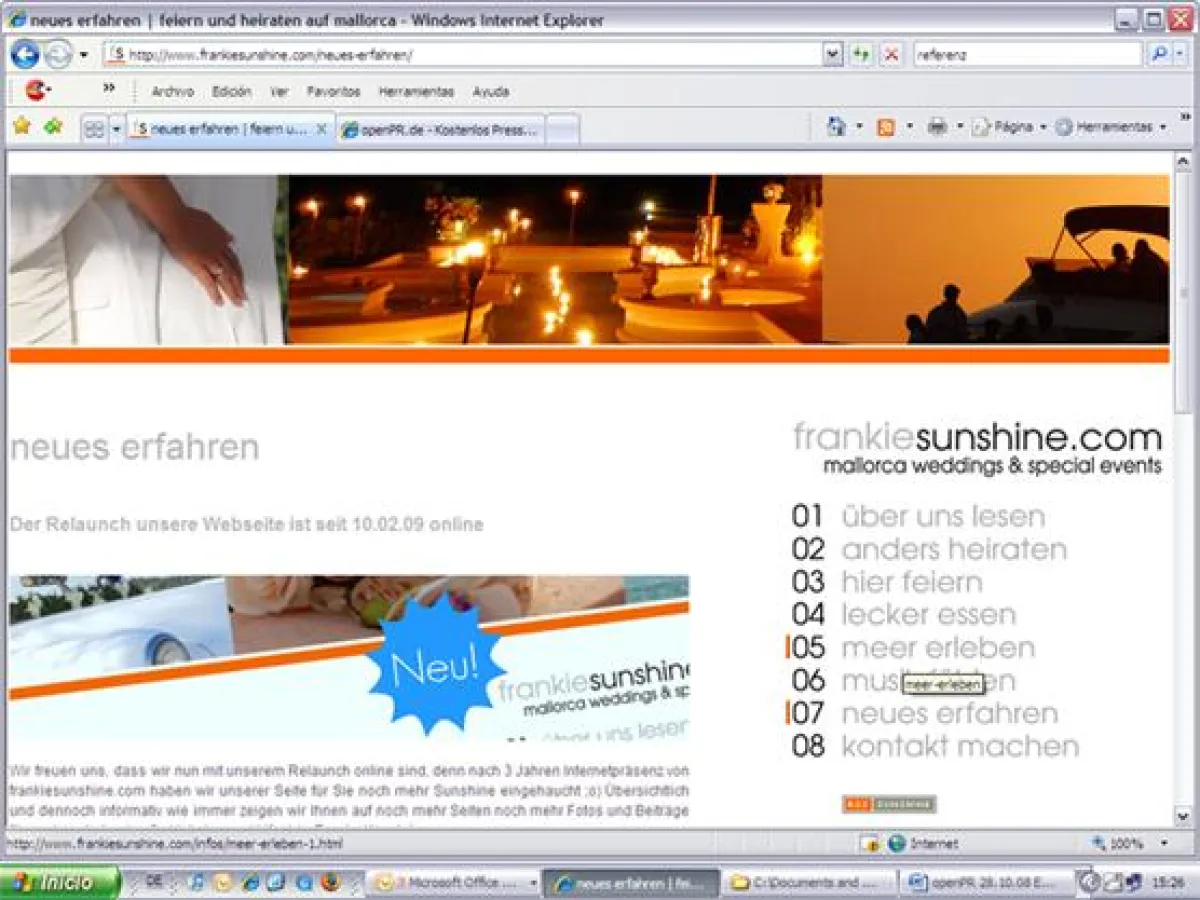Open the Favoritos menu
Image resolution: width=1200 pixels, height=900 pixels.
pos(333,91)
